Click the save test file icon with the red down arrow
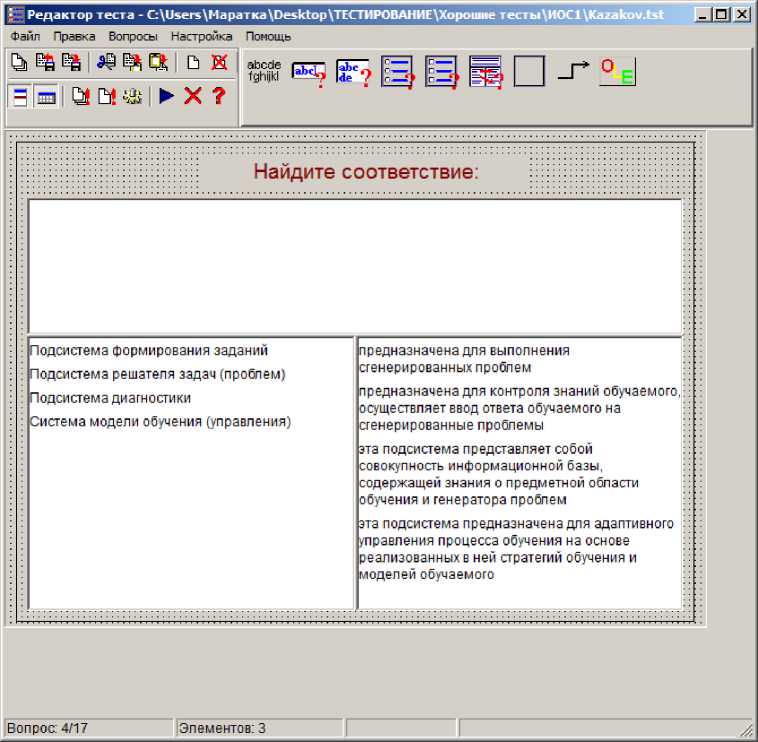This screenshot has height=742, width=758. point(72,62)
